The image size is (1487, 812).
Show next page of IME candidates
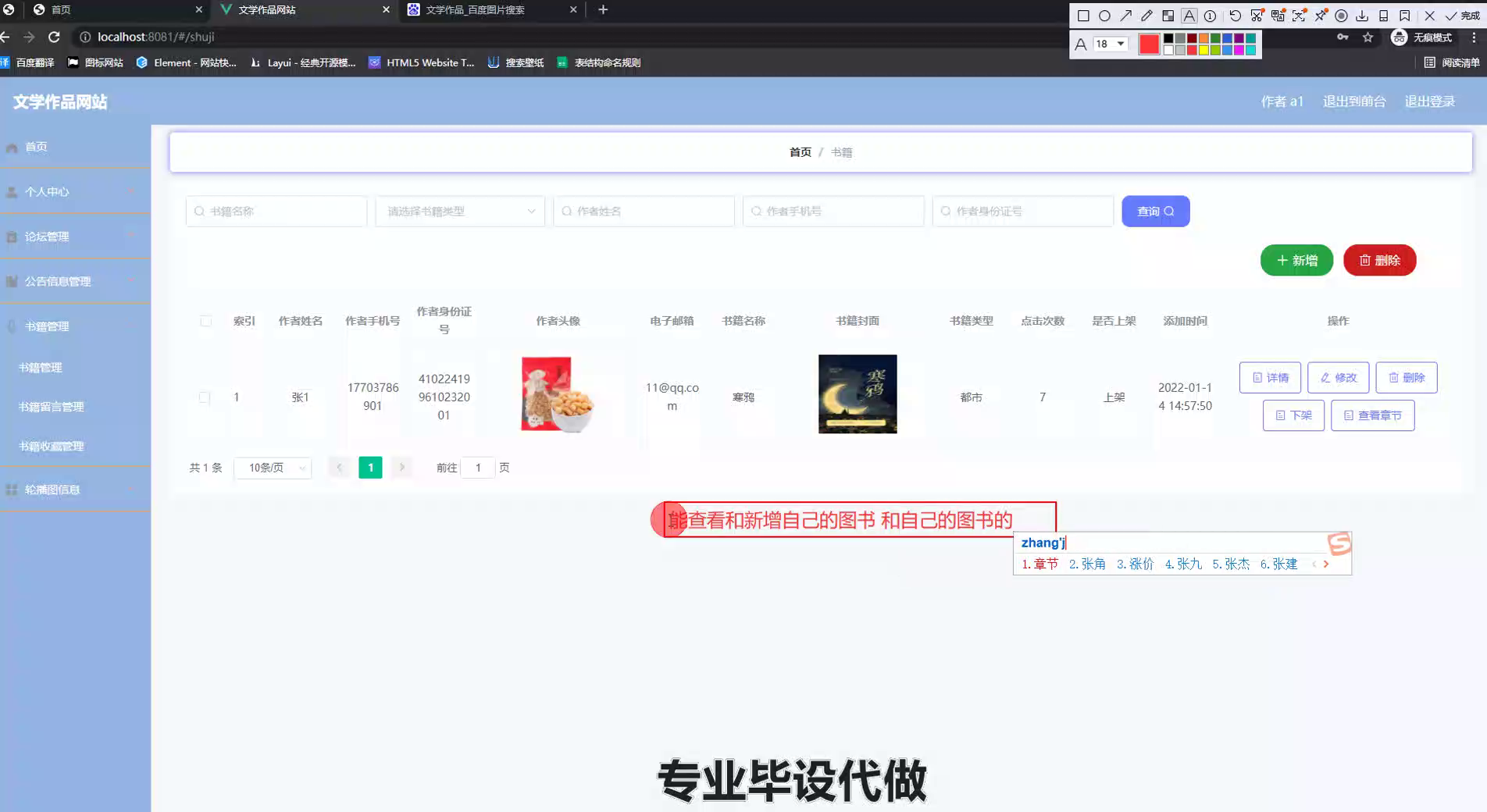(x=1326, y=564)
